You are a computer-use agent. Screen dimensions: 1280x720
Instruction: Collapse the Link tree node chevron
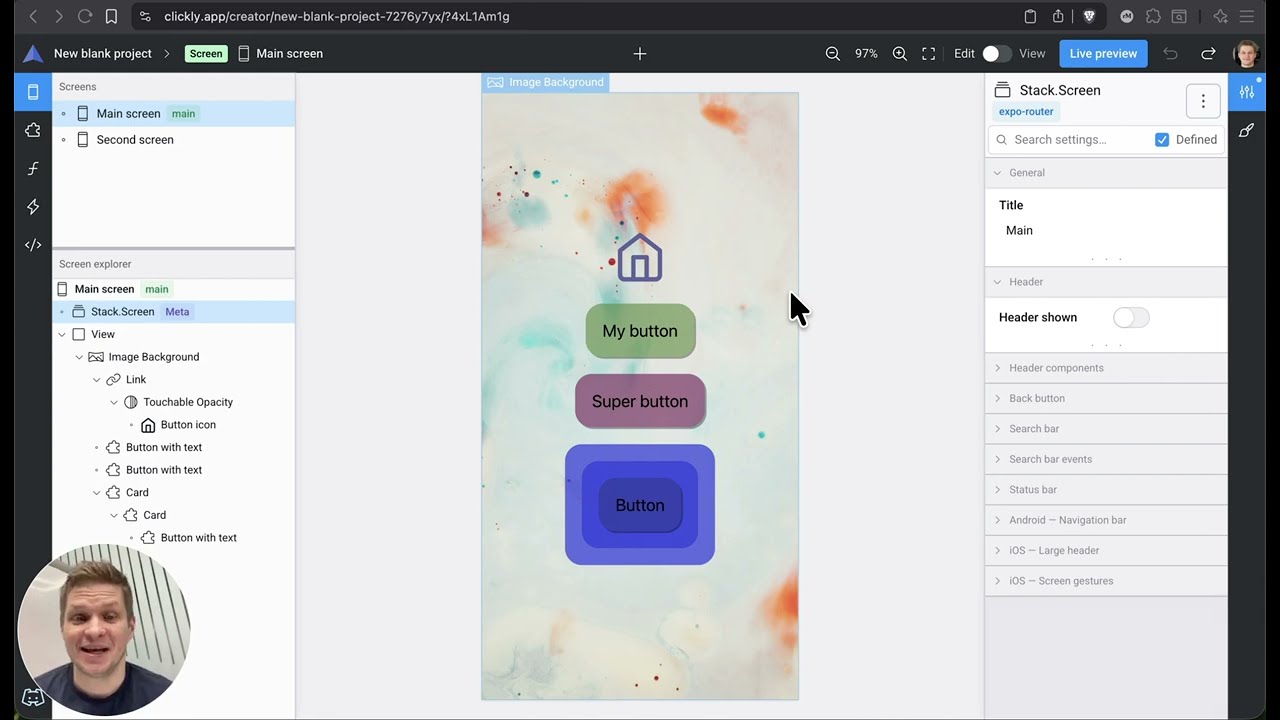click(x=97, y=380)
